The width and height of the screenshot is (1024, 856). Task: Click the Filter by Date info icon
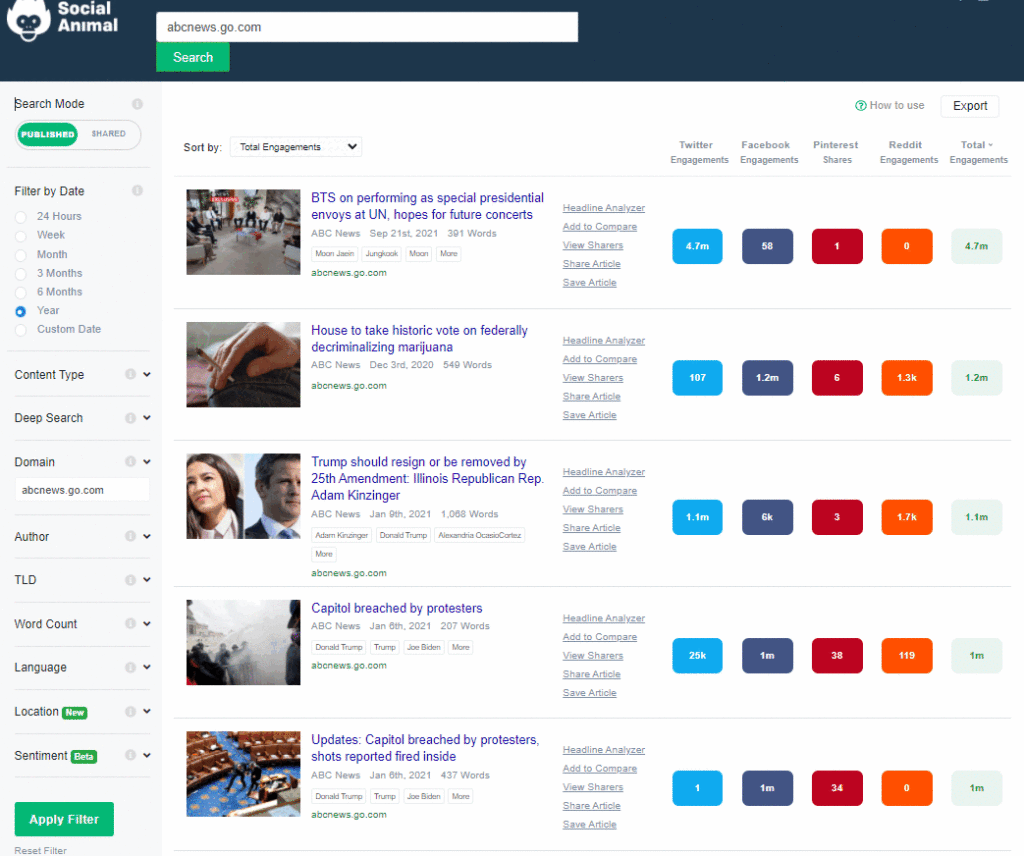click(x=137, y=191)
